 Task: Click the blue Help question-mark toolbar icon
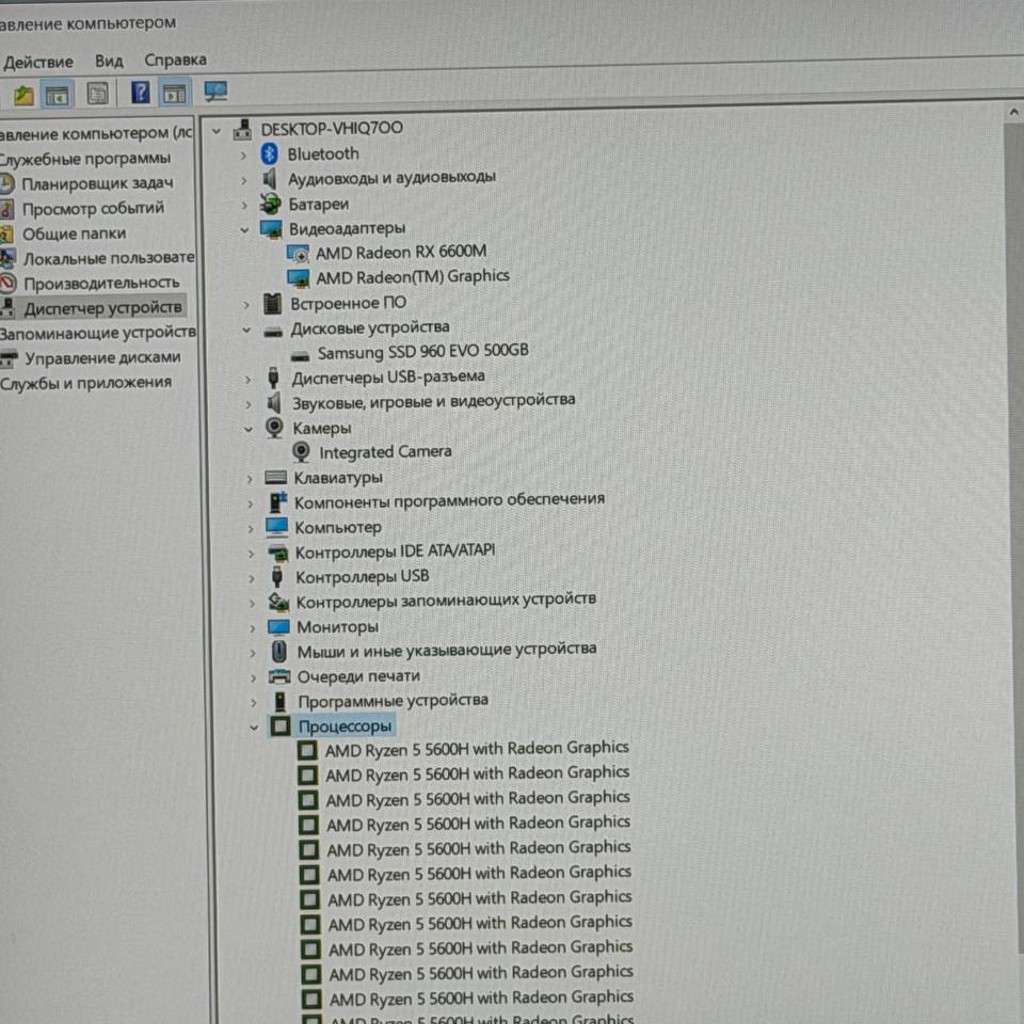140,93
